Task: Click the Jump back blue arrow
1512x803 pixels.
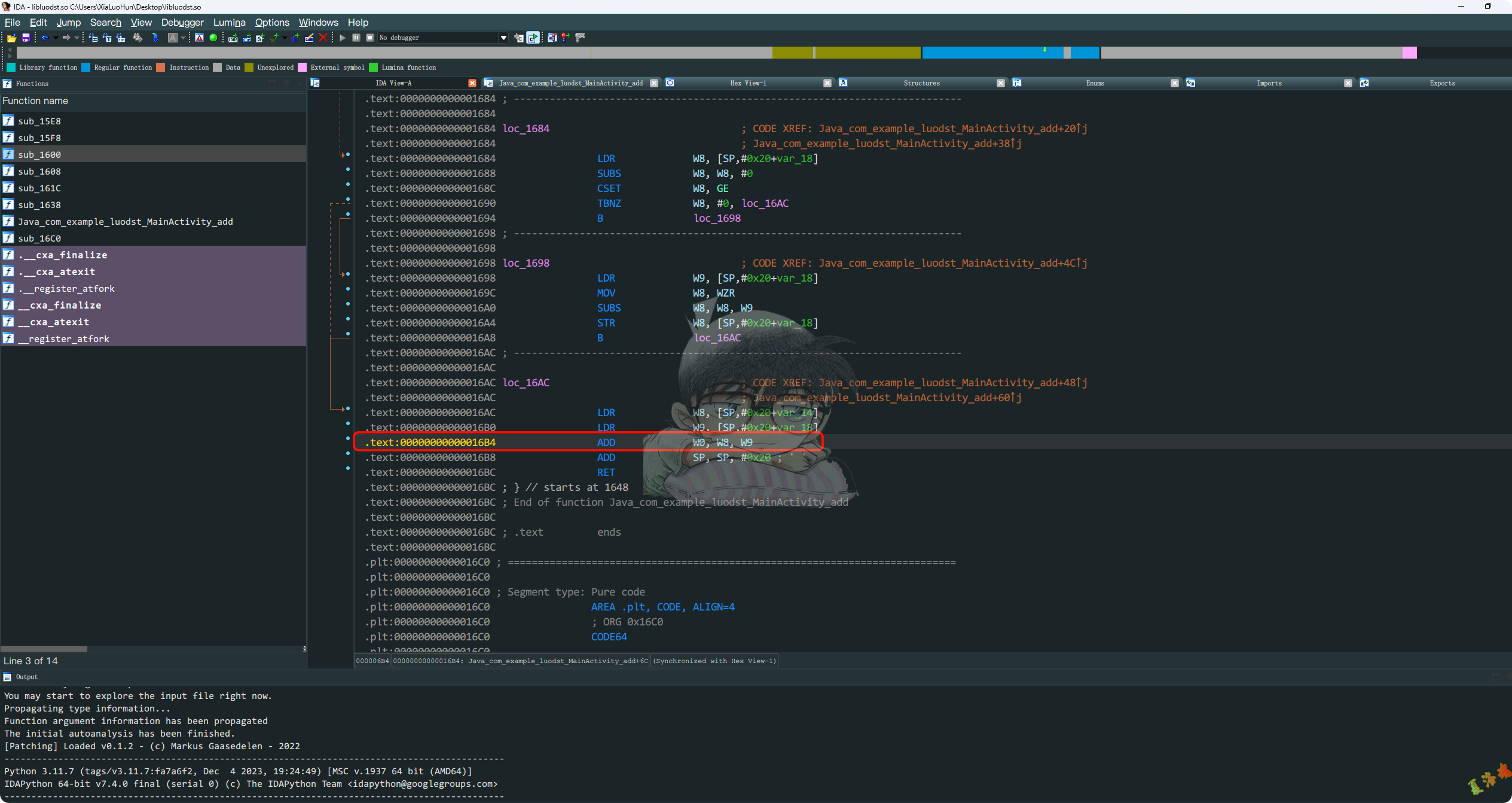Action: [x=45, y=38]
